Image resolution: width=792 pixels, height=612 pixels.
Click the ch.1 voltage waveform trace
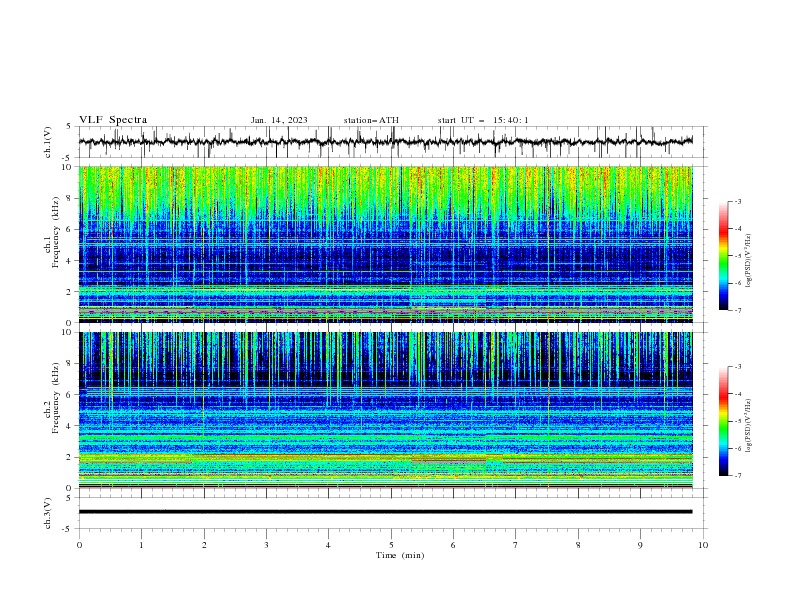tap(385, 142)
